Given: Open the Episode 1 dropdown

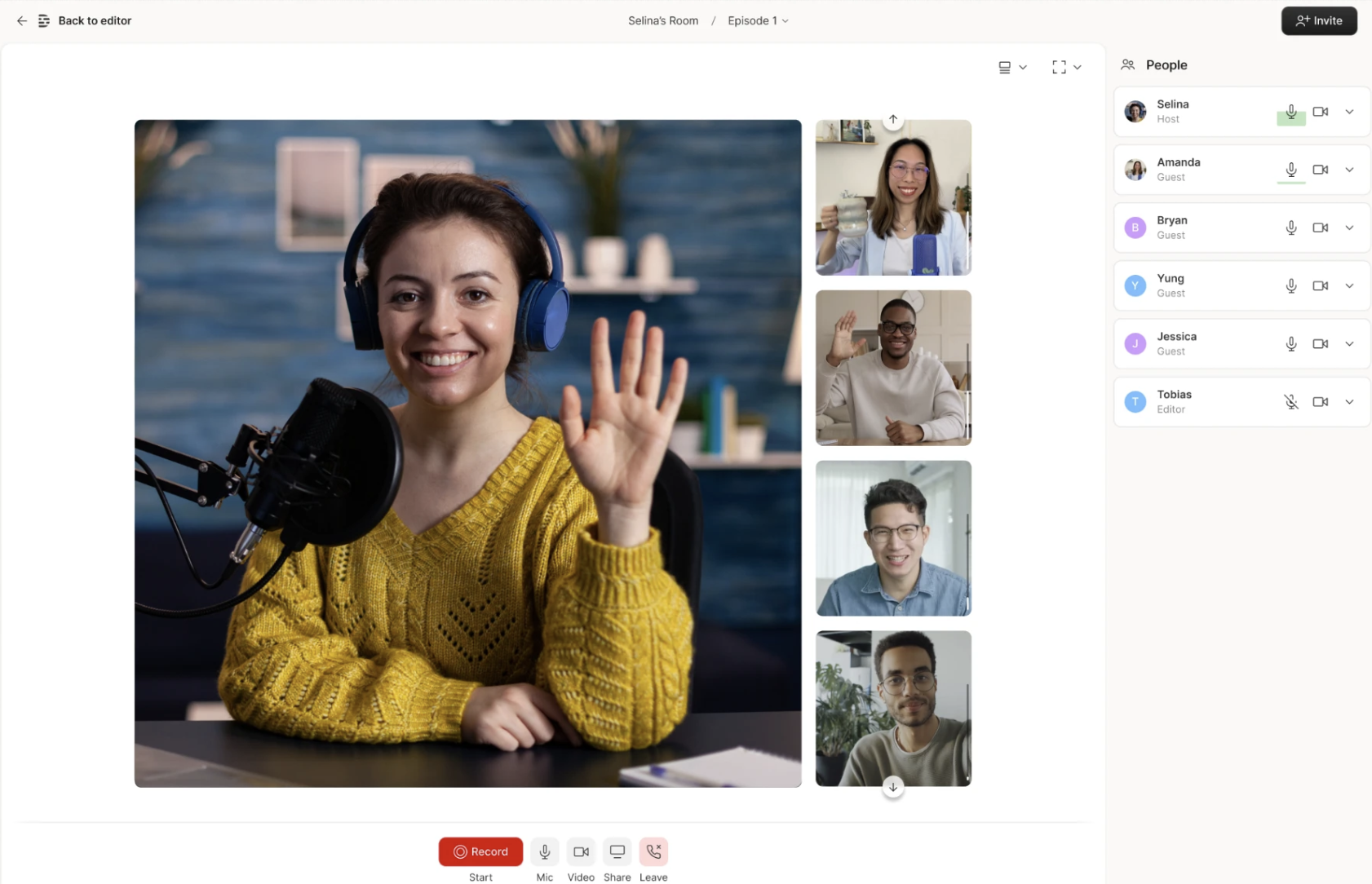Looking at the screenshot, I should (758, 20).
